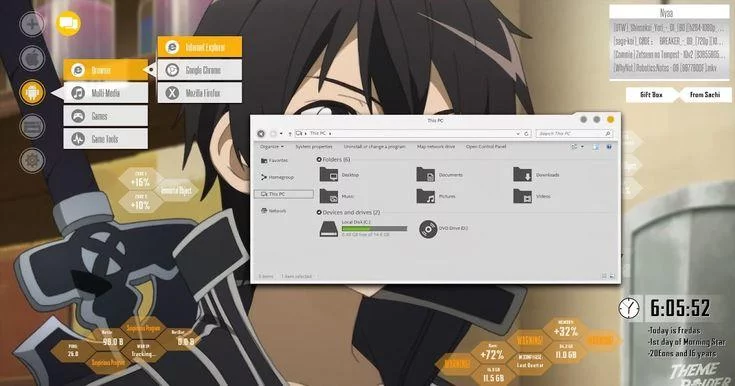Click the Local Disk usage bar

(374, 229)
